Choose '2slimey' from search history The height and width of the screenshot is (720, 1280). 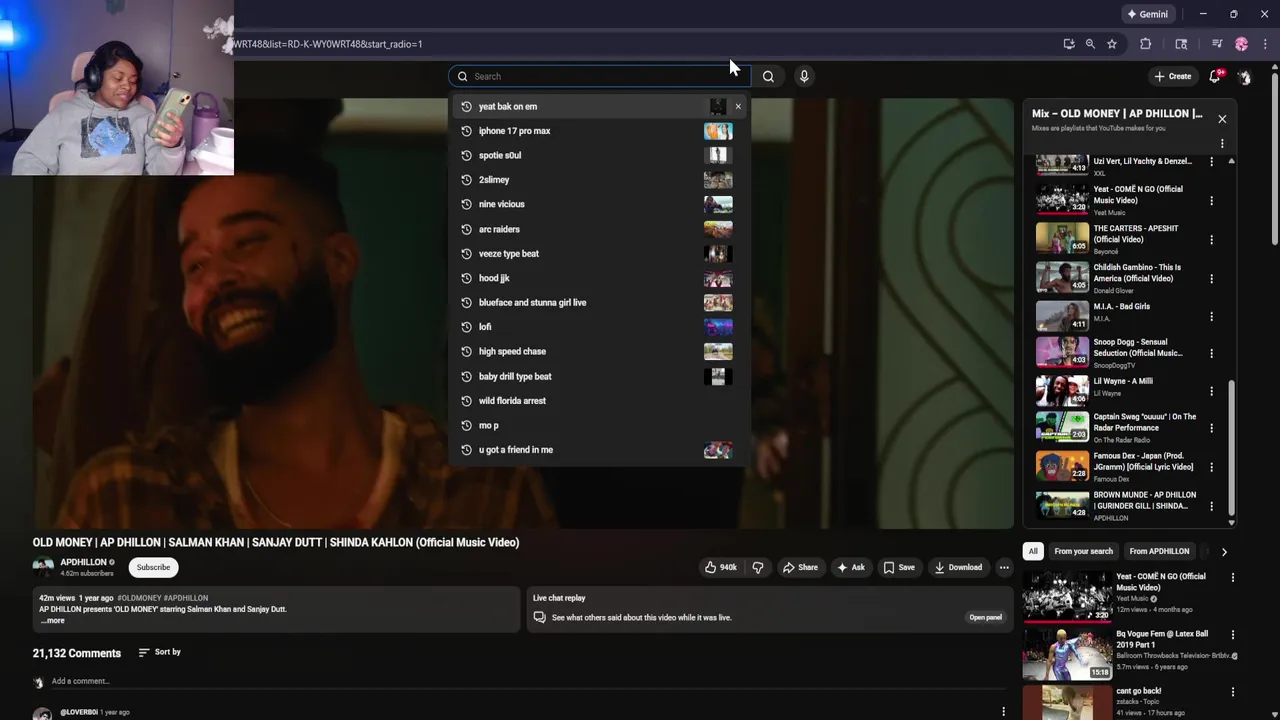pyautogui.click(x=599, y=180)
